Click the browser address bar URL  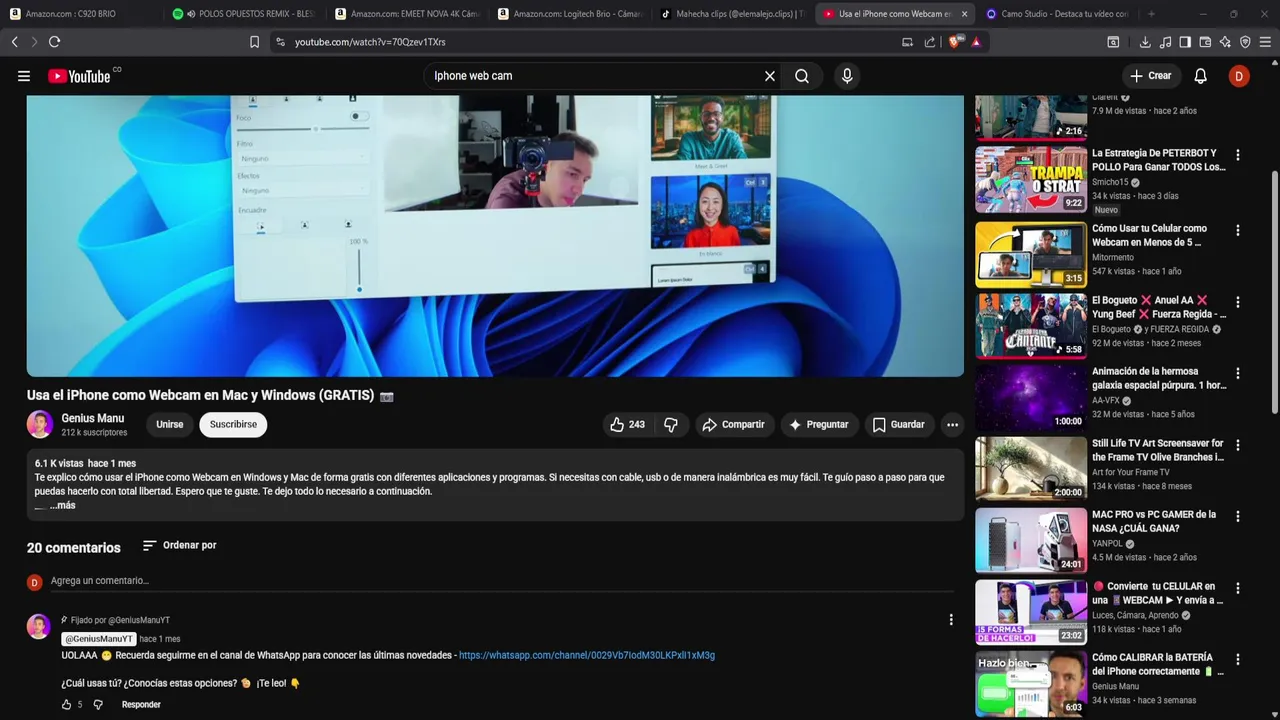[x=370, y=42]
